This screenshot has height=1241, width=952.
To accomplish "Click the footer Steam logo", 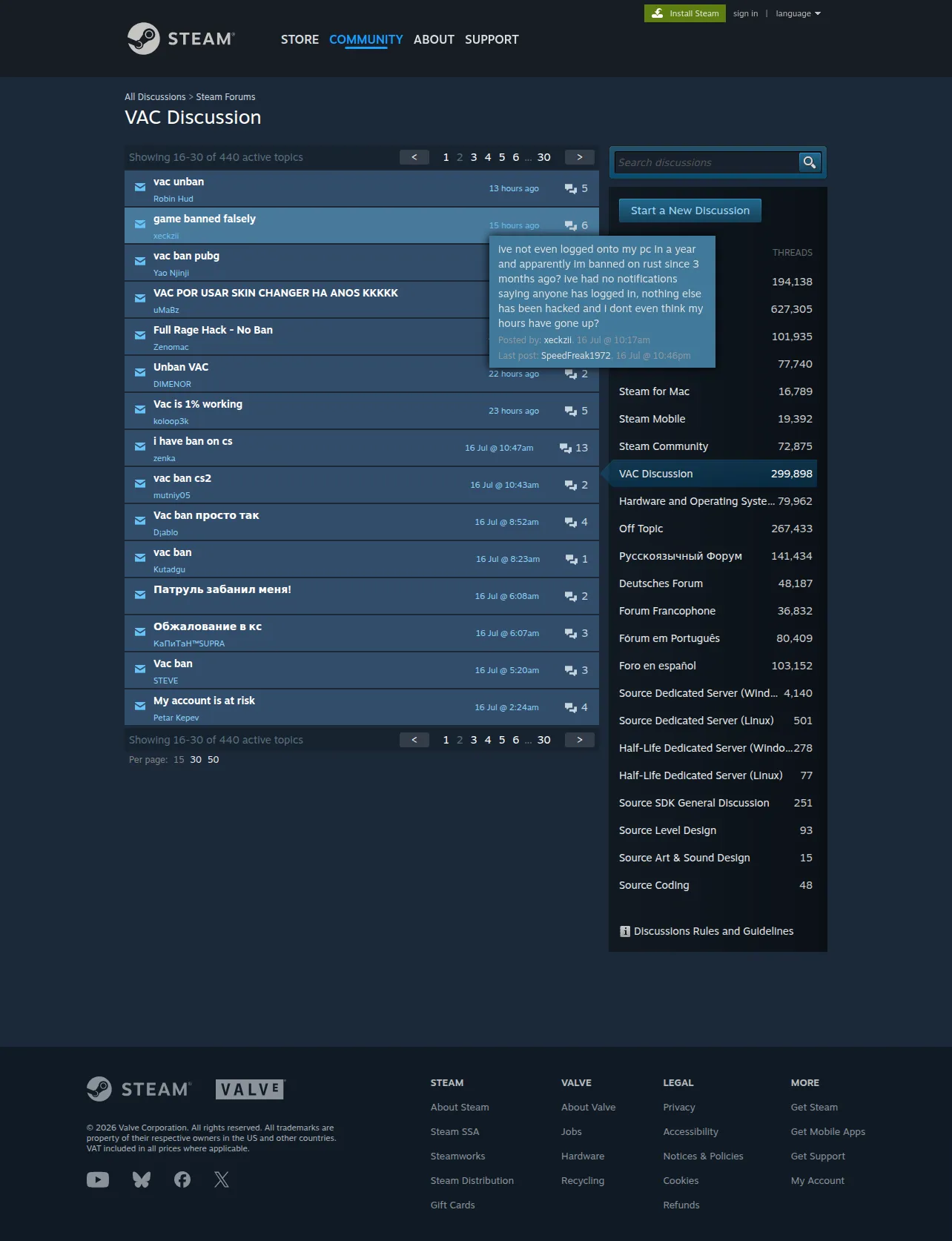I will click(139, 1089).
